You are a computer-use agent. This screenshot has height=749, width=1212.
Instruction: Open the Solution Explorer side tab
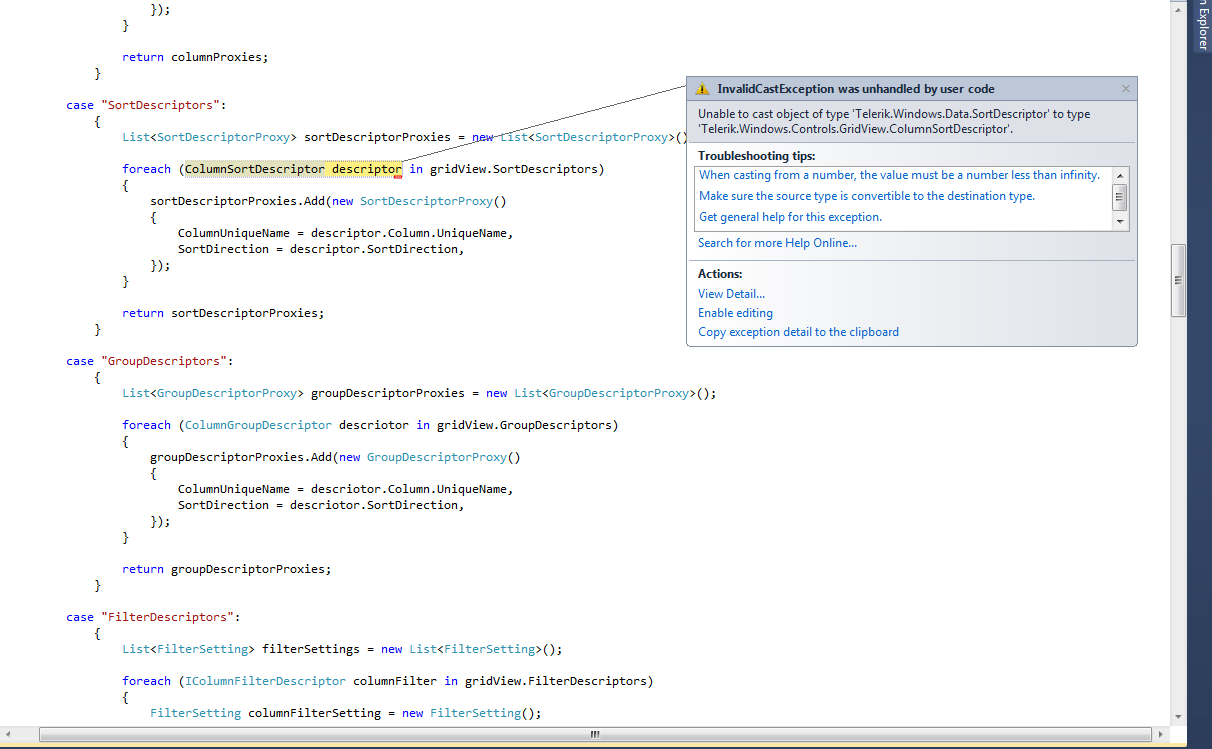point(1201,25)
